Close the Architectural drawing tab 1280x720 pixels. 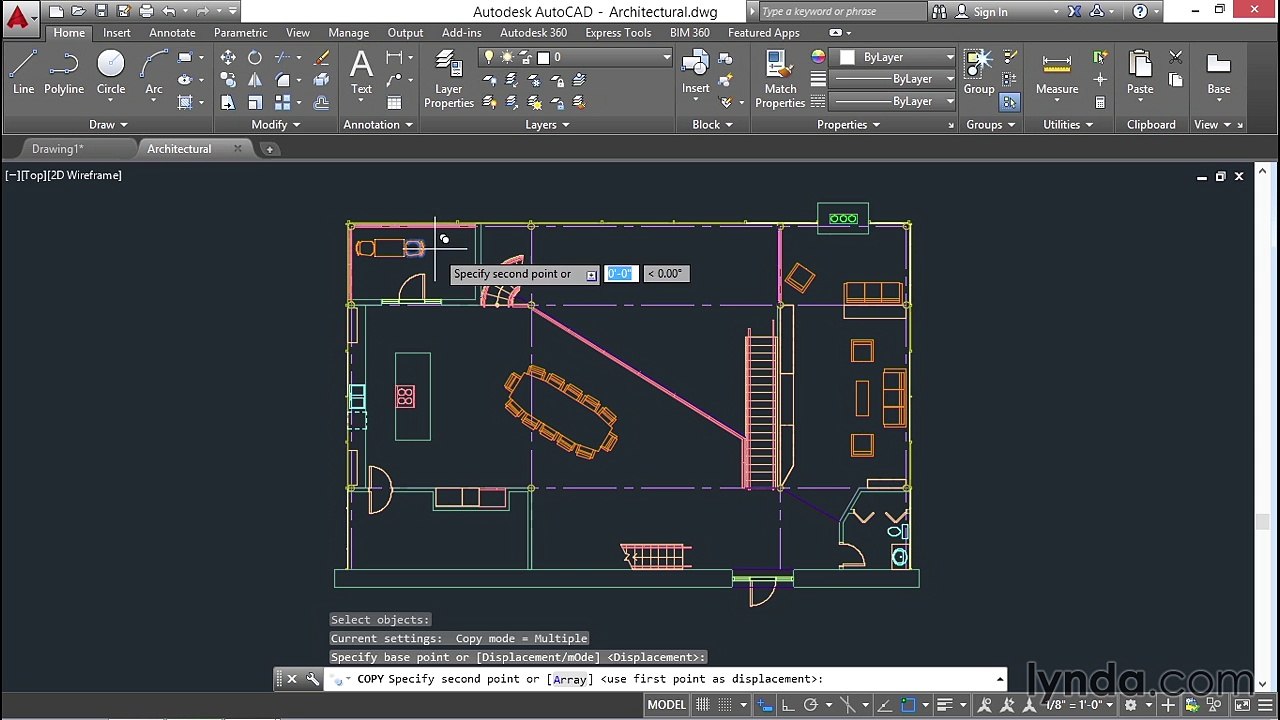pyautogui.click(x=238, y=149)
